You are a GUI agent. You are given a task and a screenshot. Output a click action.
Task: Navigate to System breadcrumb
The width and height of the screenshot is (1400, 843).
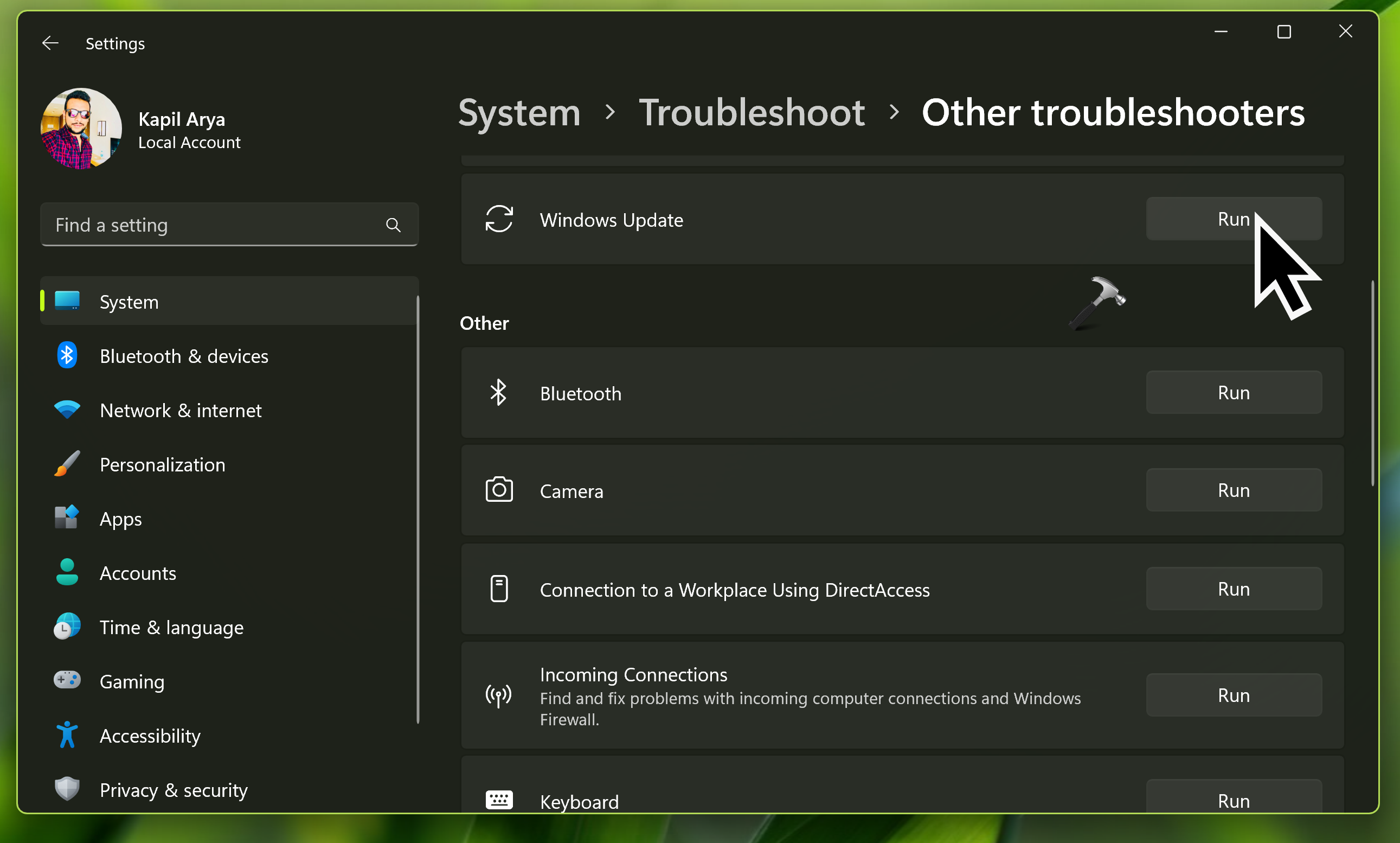[x=519, y=112]
